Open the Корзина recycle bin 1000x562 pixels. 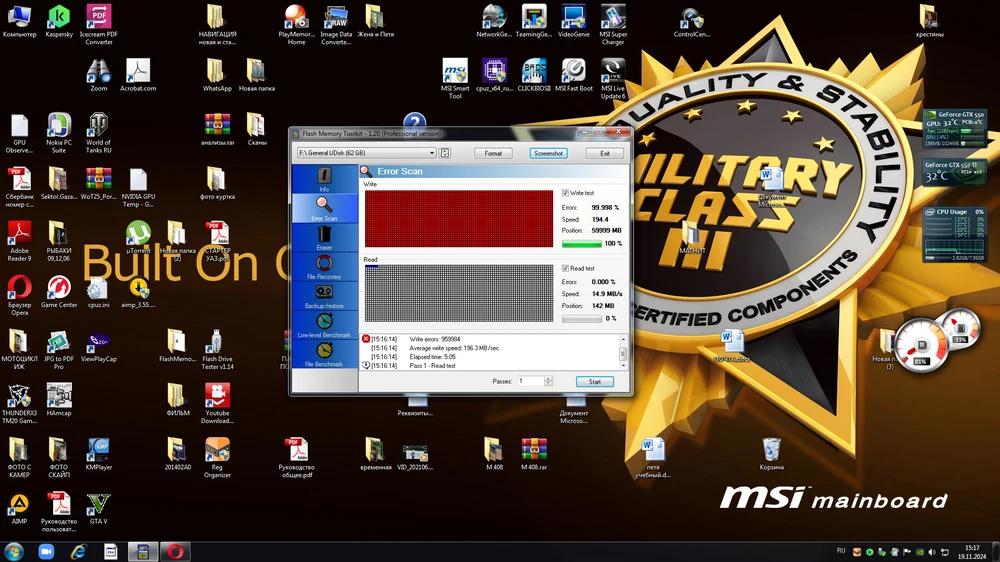pyautogui.click(x=771, y=454)
